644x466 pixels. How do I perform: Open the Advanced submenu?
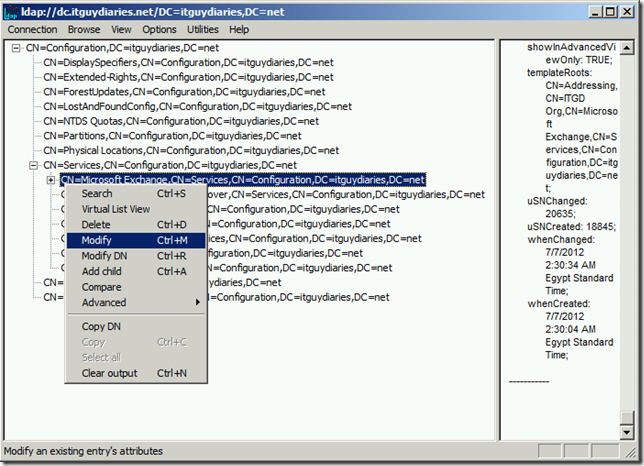[136, 303]
